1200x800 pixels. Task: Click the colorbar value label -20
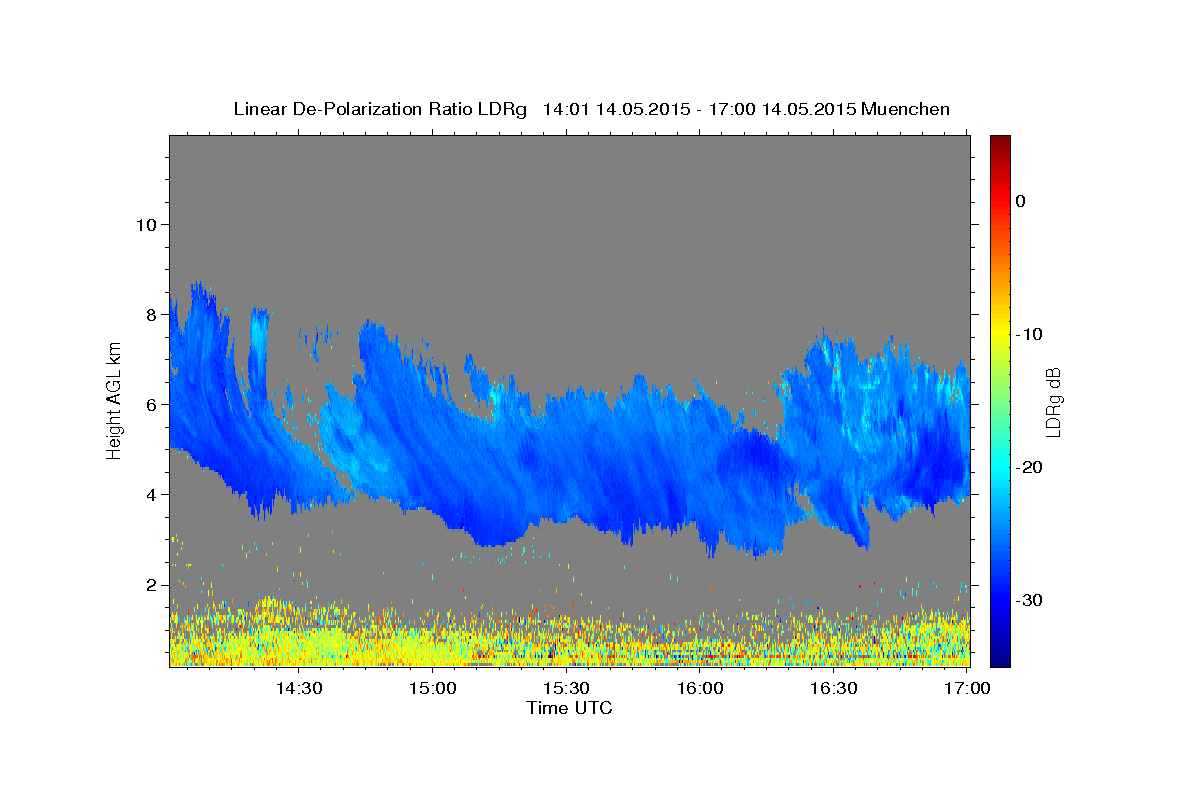(1030, 467)
